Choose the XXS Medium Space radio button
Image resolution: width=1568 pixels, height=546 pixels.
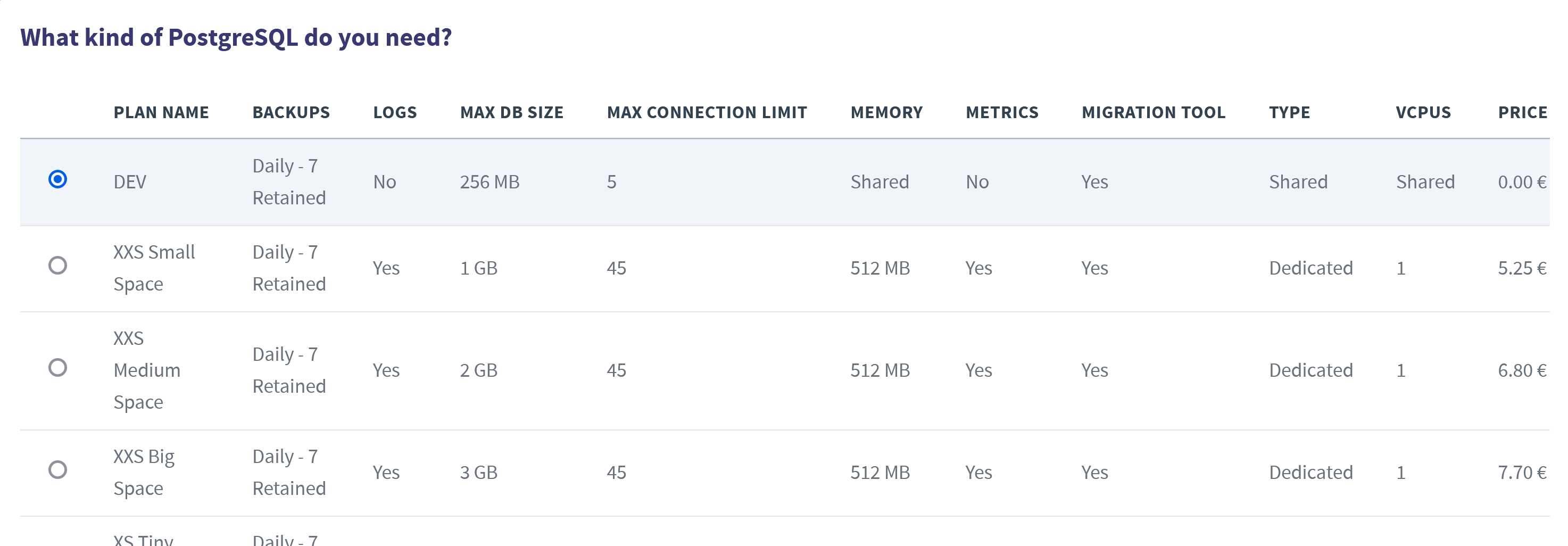pos(58,368)
